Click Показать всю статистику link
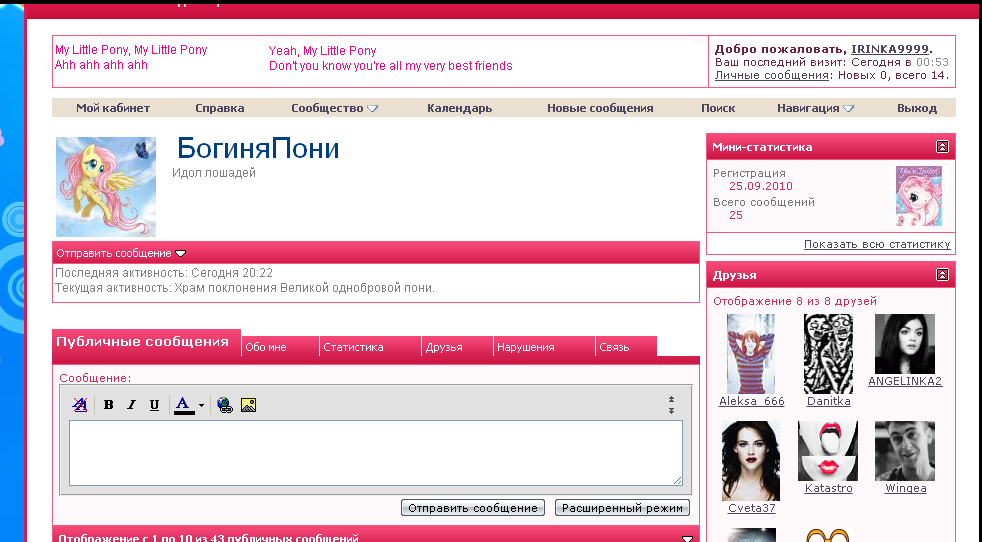The image size is (982, 542). pyautogui.click(x=877, y=244)
